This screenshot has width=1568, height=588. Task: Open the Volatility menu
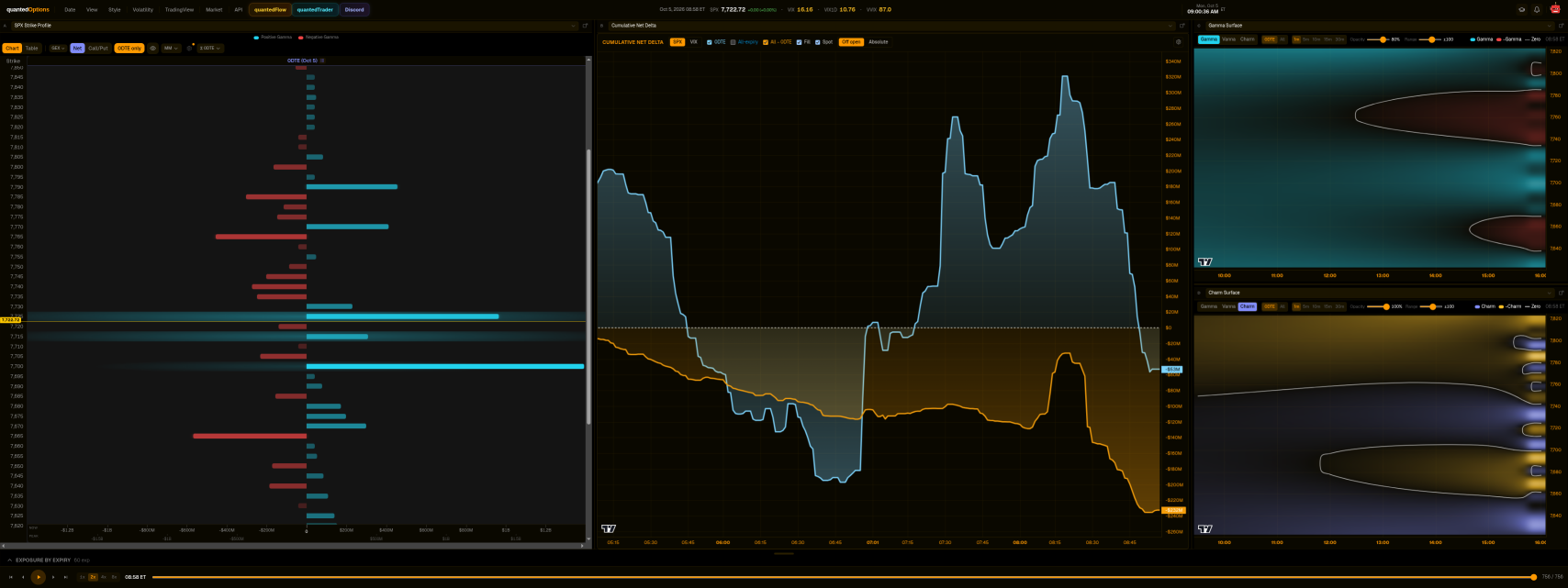pyautogui.click(x=143, y=9)
